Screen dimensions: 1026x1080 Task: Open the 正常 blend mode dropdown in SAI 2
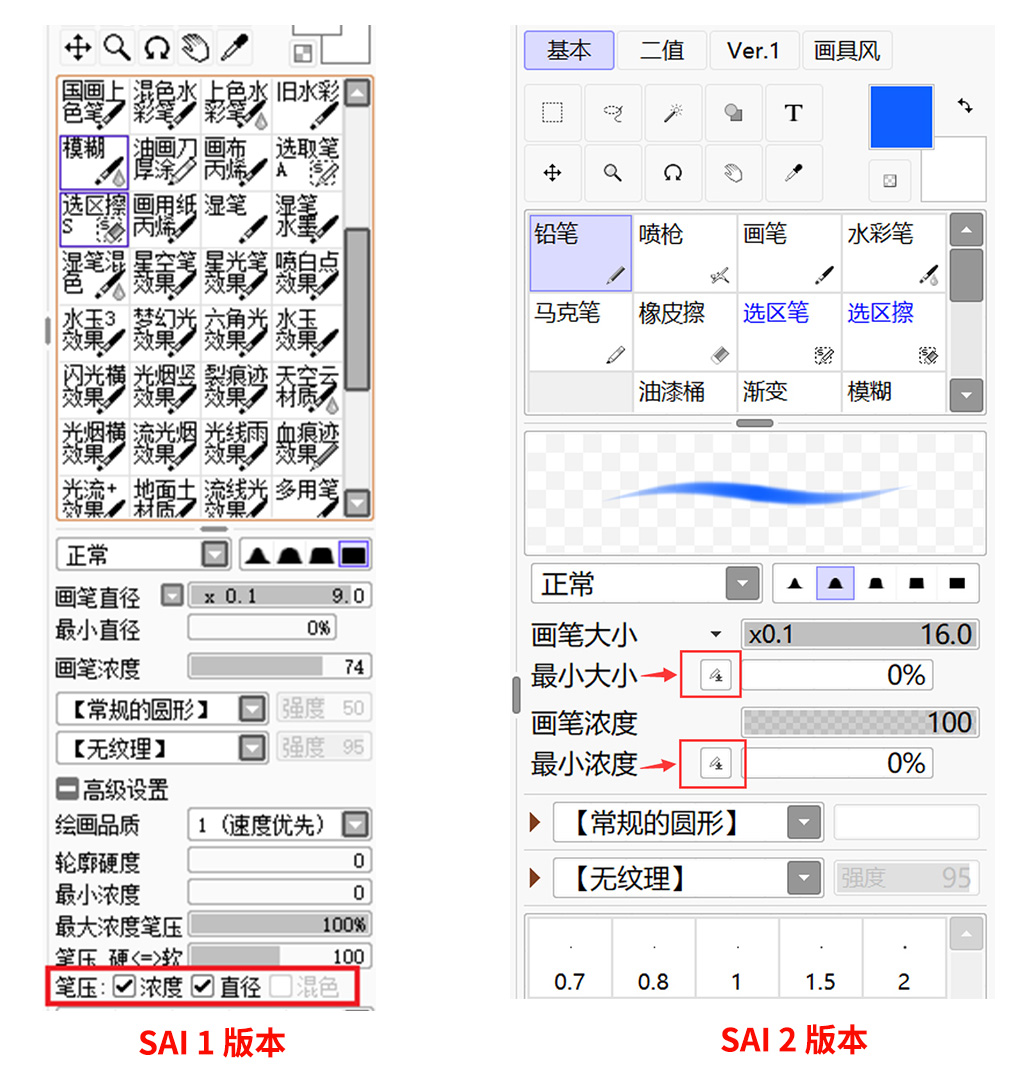pyautogui.click(x=742, y=584)
